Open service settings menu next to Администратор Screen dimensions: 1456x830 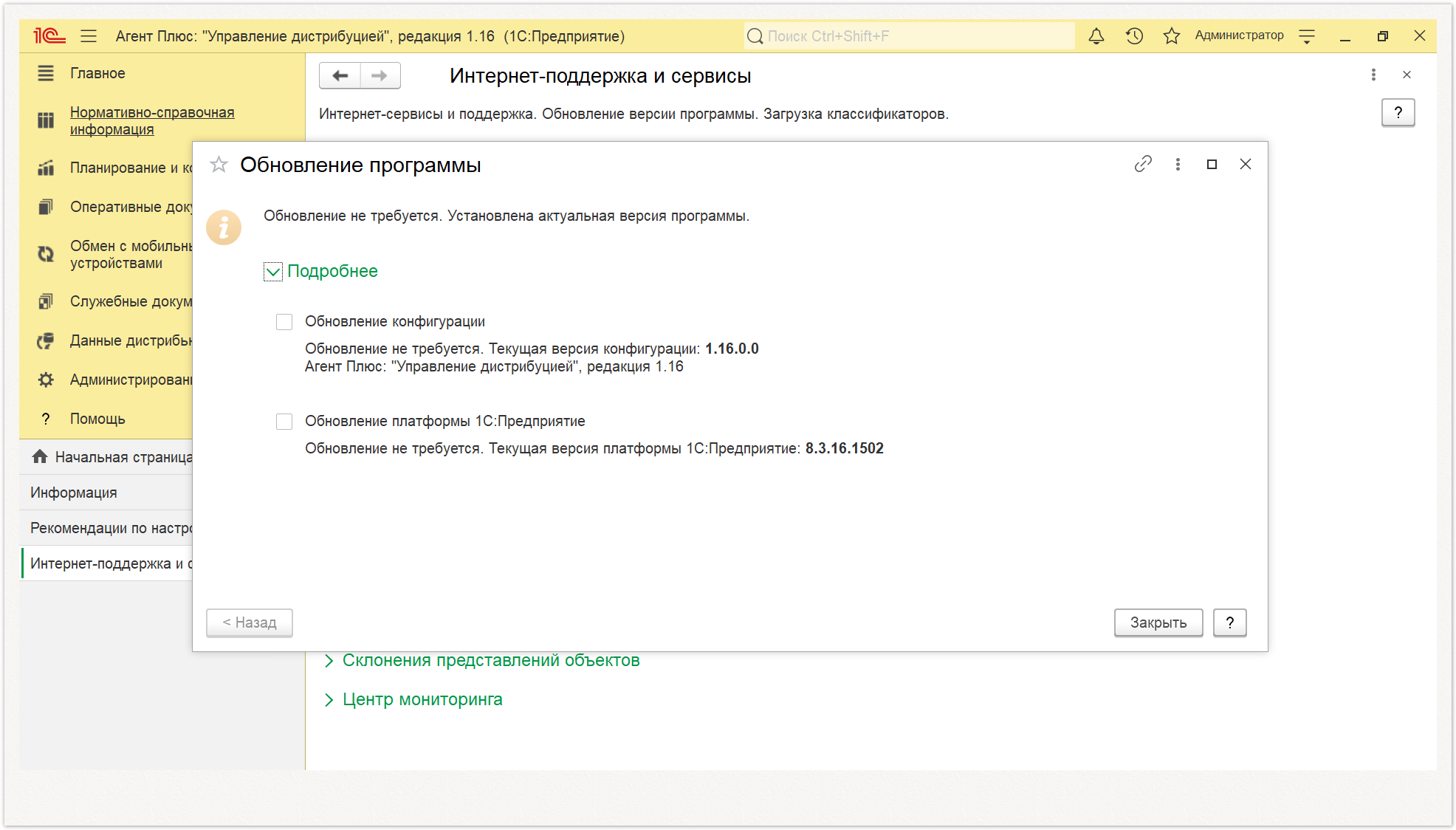[1307, 35]
